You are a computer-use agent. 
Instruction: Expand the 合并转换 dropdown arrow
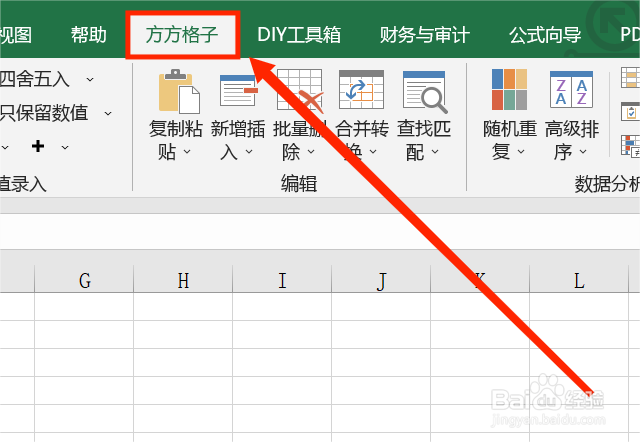click(x=373, y=152)
